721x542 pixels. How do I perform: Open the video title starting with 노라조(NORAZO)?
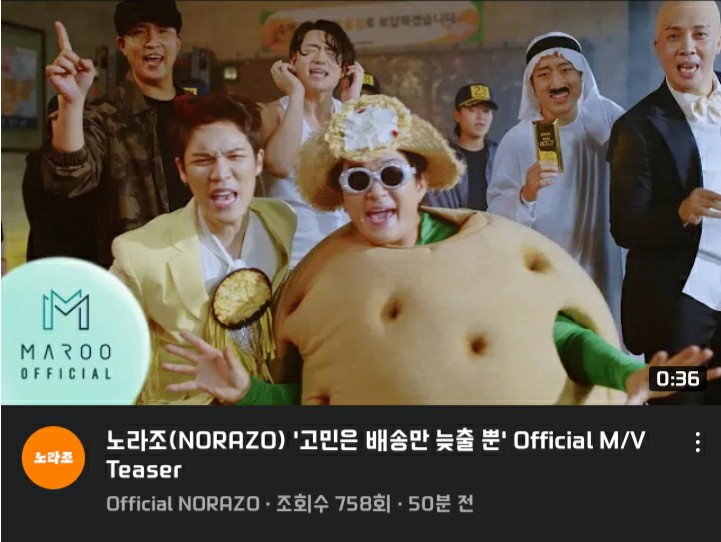pos(375,455)
